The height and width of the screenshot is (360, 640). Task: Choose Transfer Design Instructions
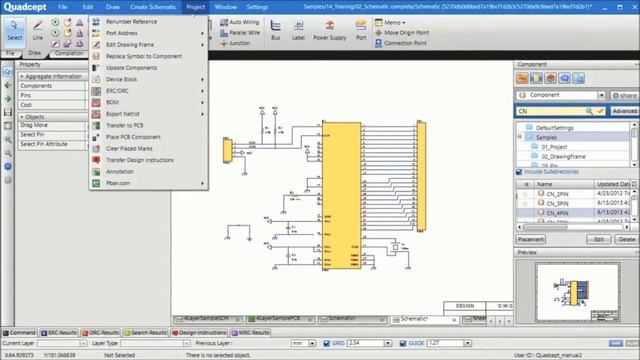(149, 160)
